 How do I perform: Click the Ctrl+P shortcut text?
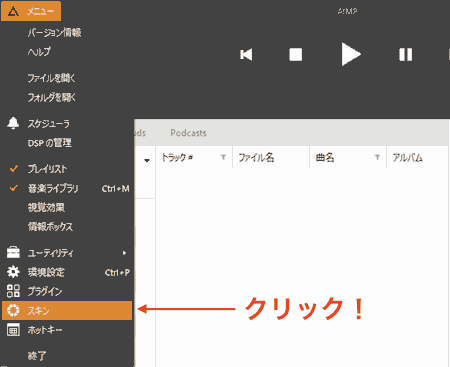point(117,272)
